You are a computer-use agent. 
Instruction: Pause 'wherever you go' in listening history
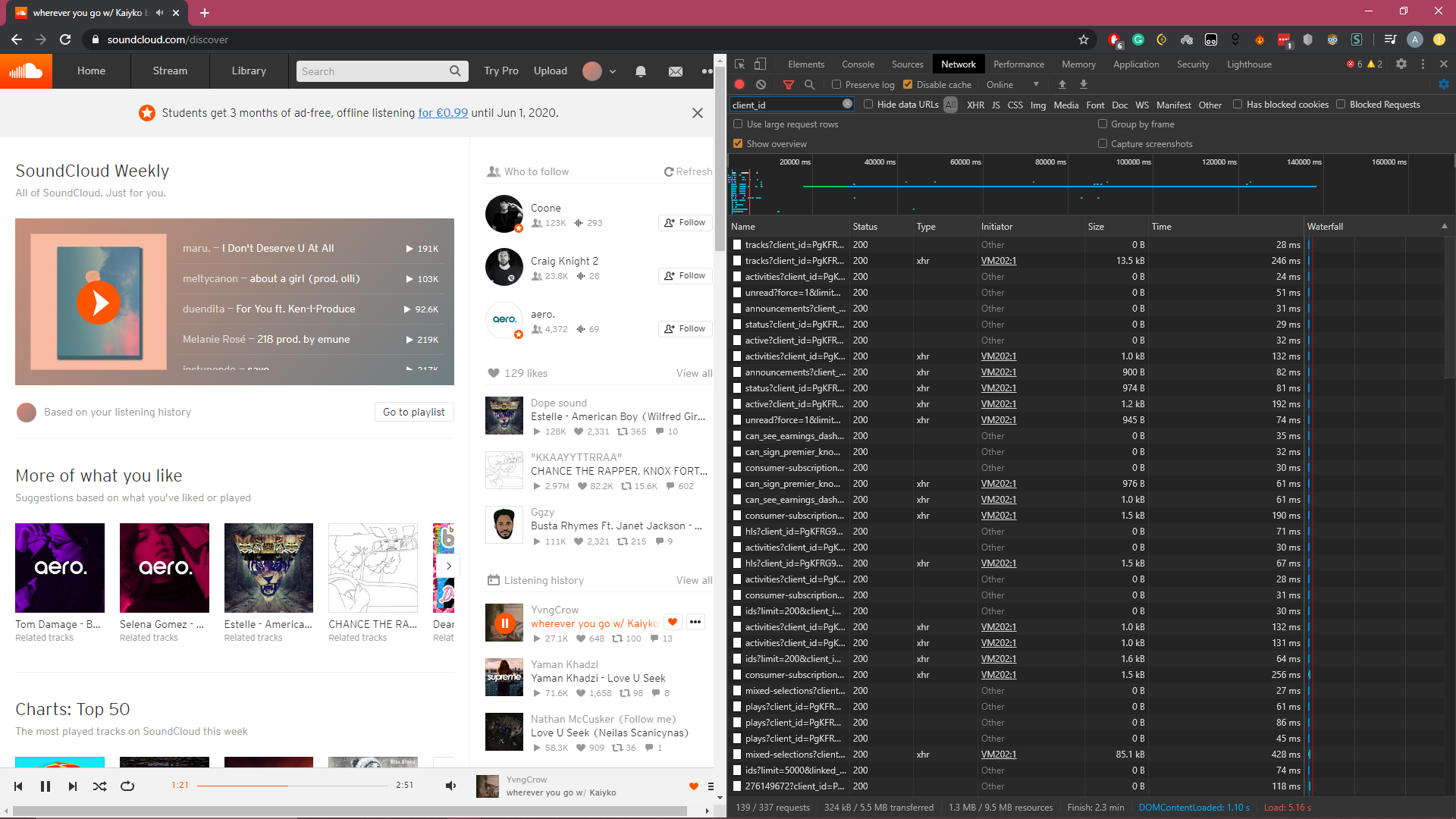click(504, 623)
